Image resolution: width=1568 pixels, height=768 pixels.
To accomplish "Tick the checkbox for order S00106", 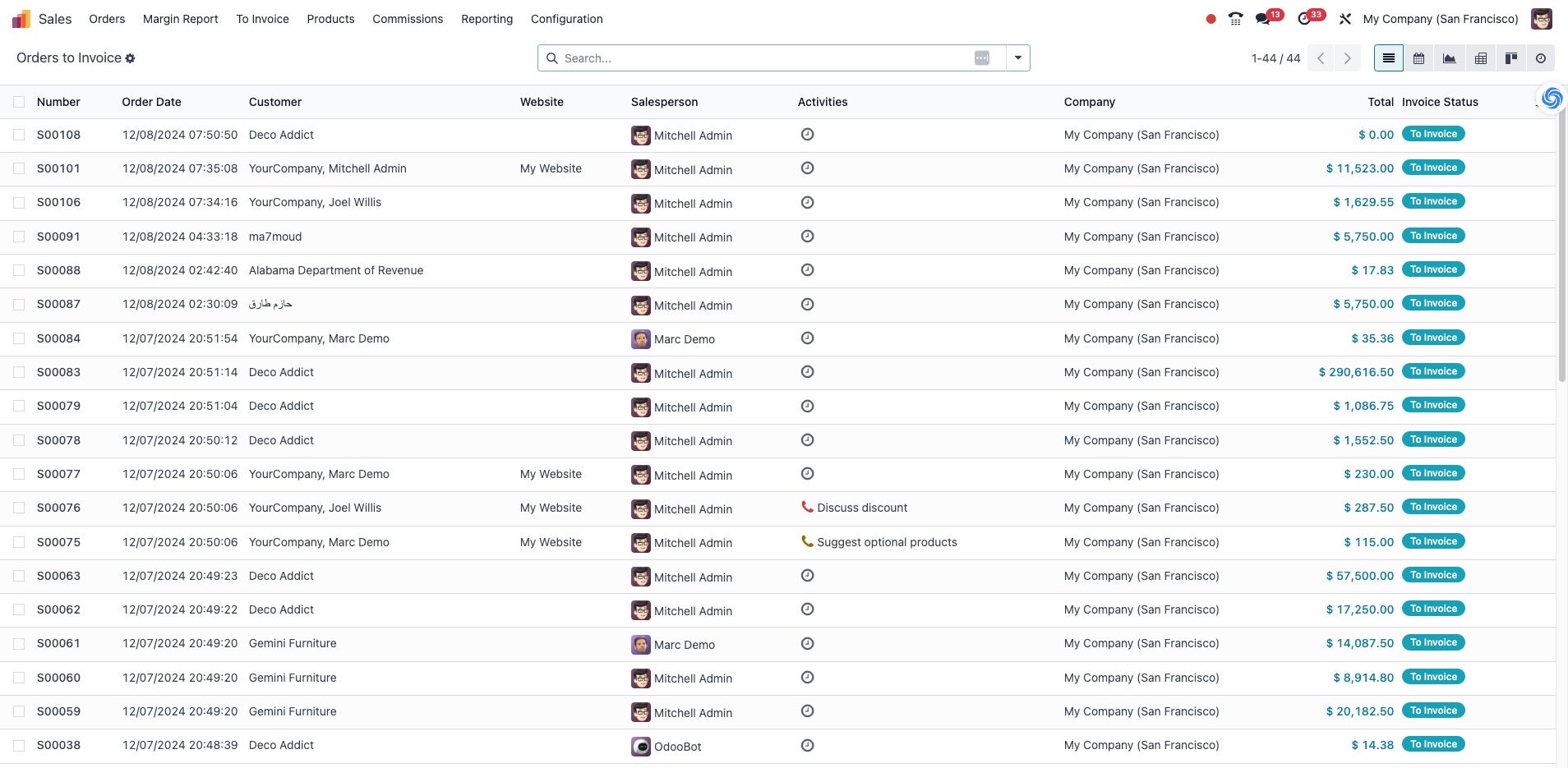I will pyautogui.click(x=19, y=202).
